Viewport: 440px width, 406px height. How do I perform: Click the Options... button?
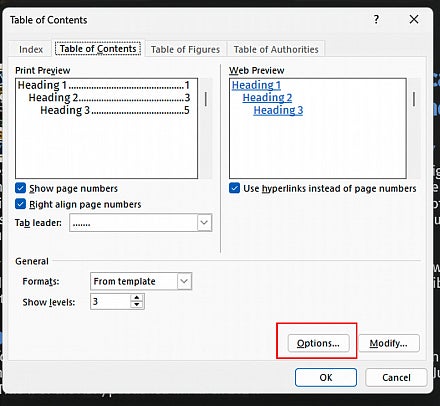point(318,343)
